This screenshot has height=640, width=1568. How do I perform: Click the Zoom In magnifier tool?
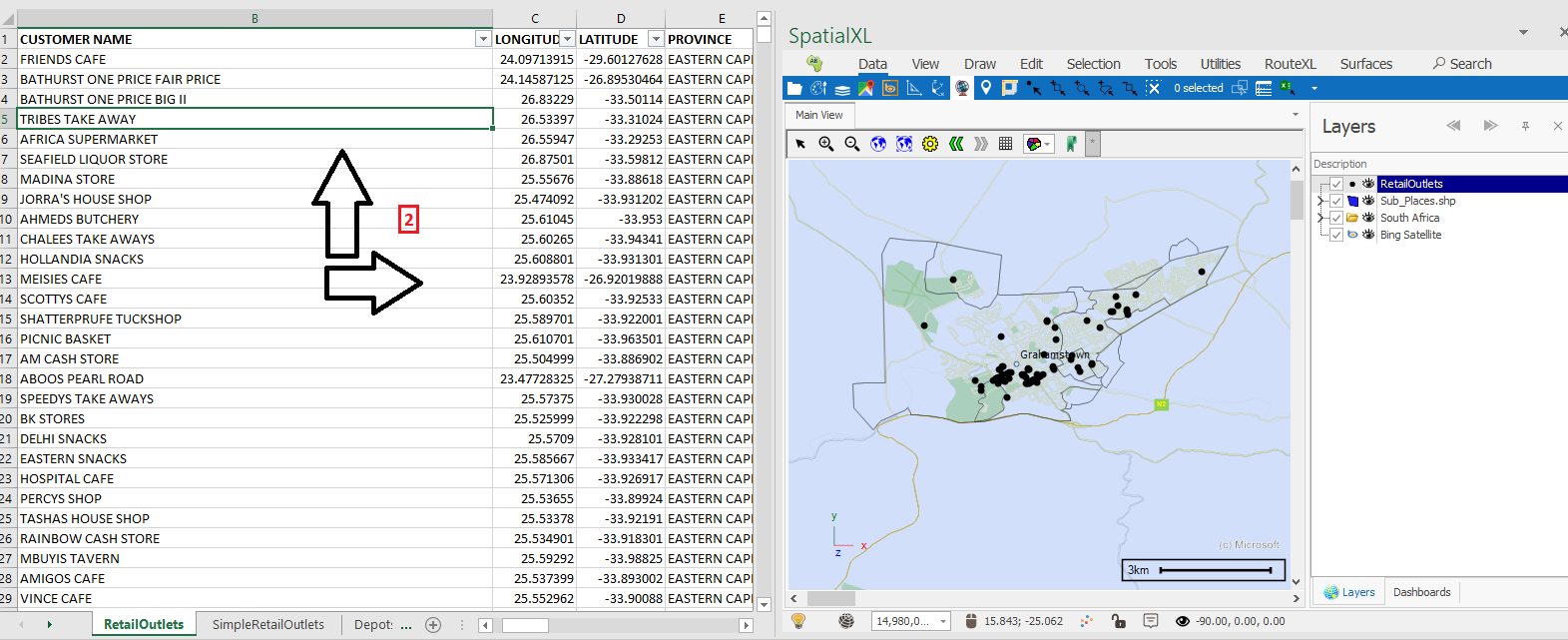[826, 144]
